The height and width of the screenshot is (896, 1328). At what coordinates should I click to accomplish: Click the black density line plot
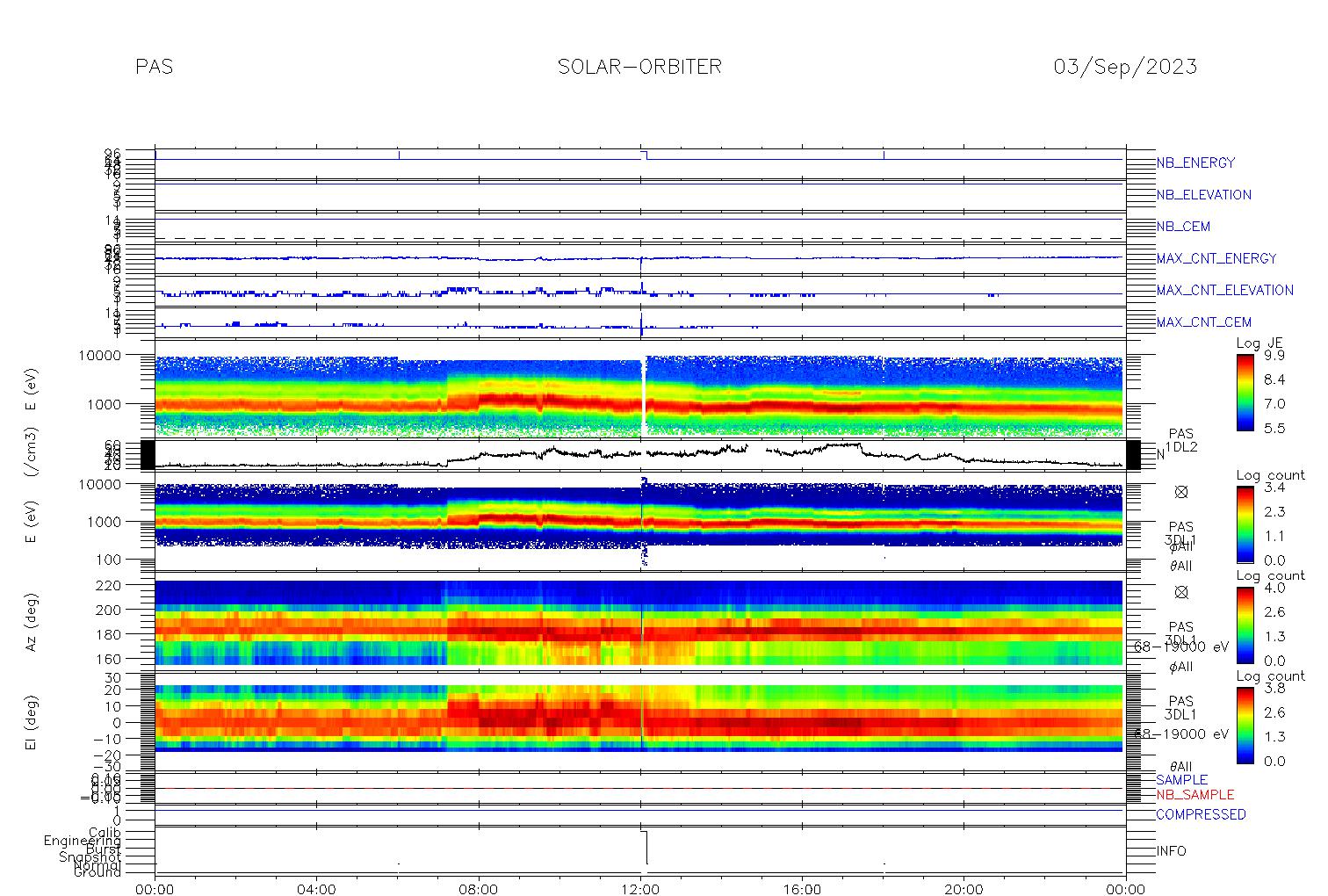(x=640, y=454)
